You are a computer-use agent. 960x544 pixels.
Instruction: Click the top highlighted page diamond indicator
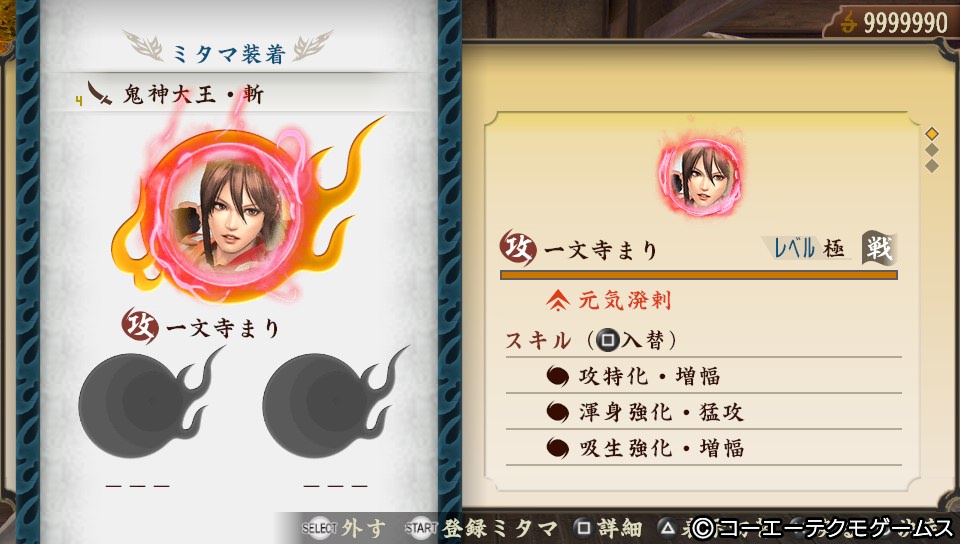[x=932, y=133]
